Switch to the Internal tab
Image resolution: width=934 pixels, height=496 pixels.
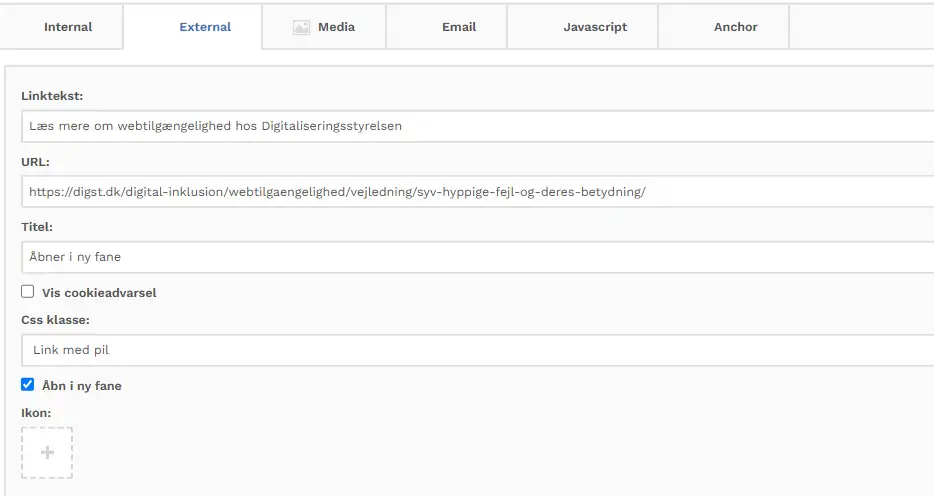pos(68,27)
